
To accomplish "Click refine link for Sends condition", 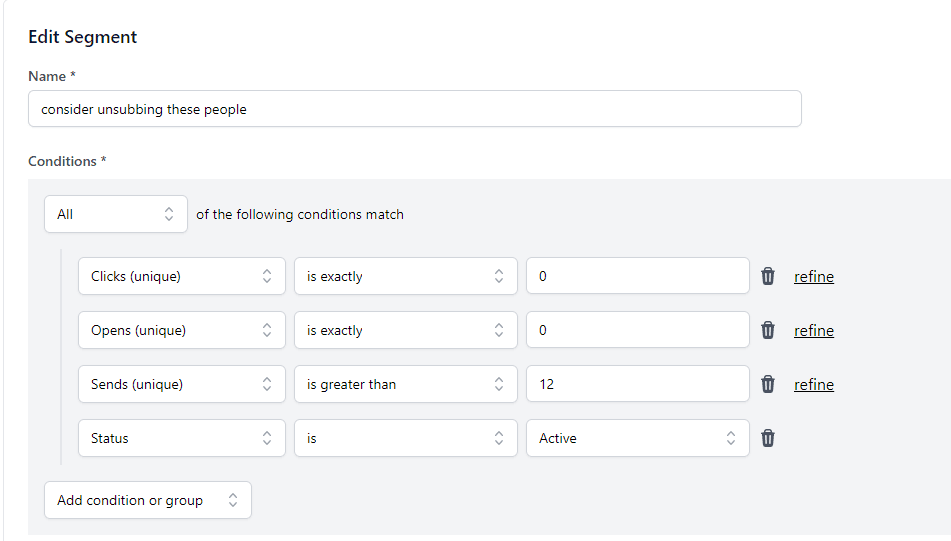I will click(x=814, y=385).
